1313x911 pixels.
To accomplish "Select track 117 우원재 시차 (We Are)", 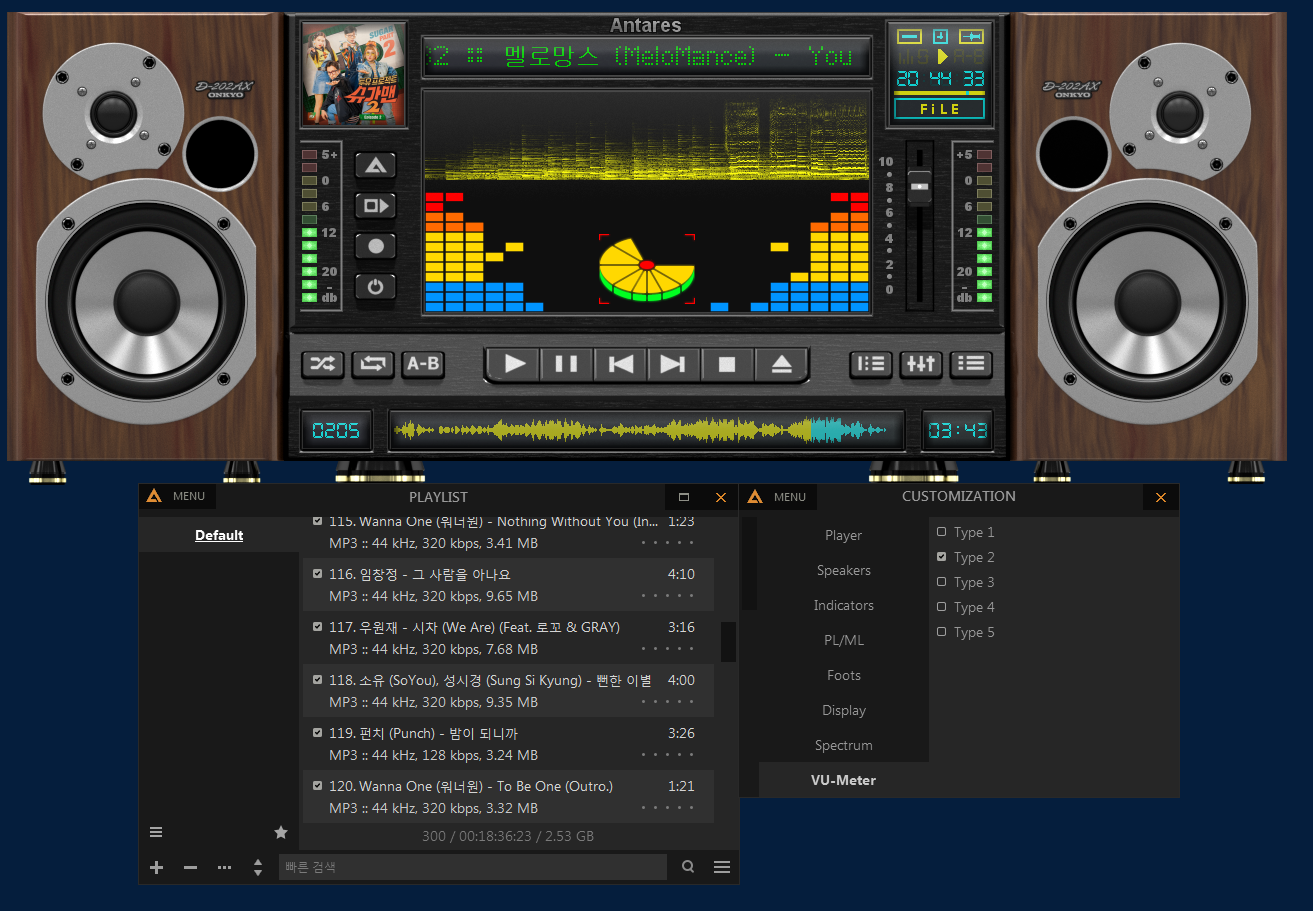I will pyautogui.click(x=508, y=638).
